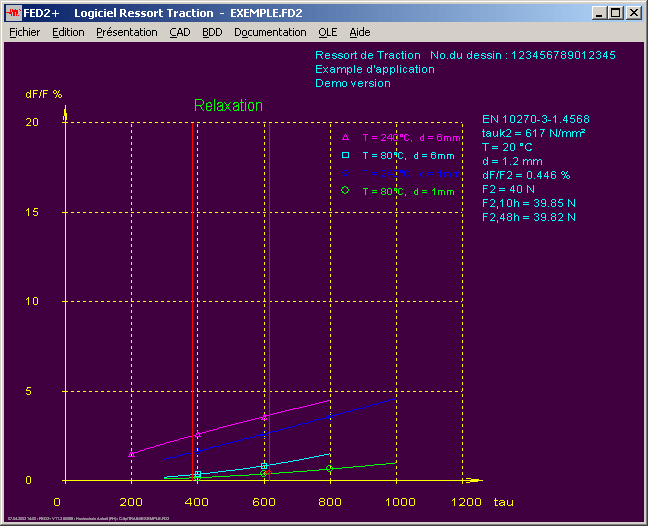Click the green circle legend marker

click(345, 190)
